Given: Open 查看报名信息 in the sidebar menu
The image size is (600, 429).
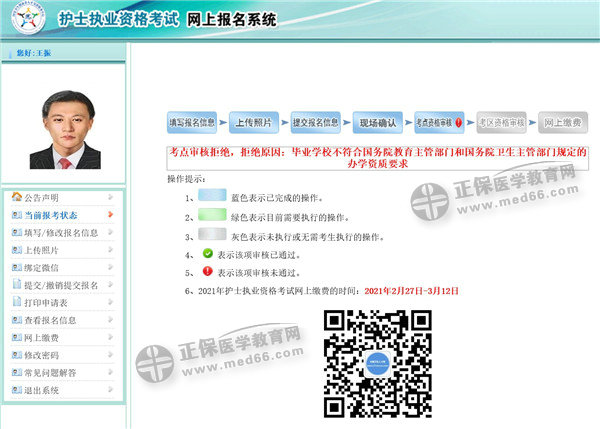Looking at the screenshot, I should pyautogui.click(x=50, y=320).
